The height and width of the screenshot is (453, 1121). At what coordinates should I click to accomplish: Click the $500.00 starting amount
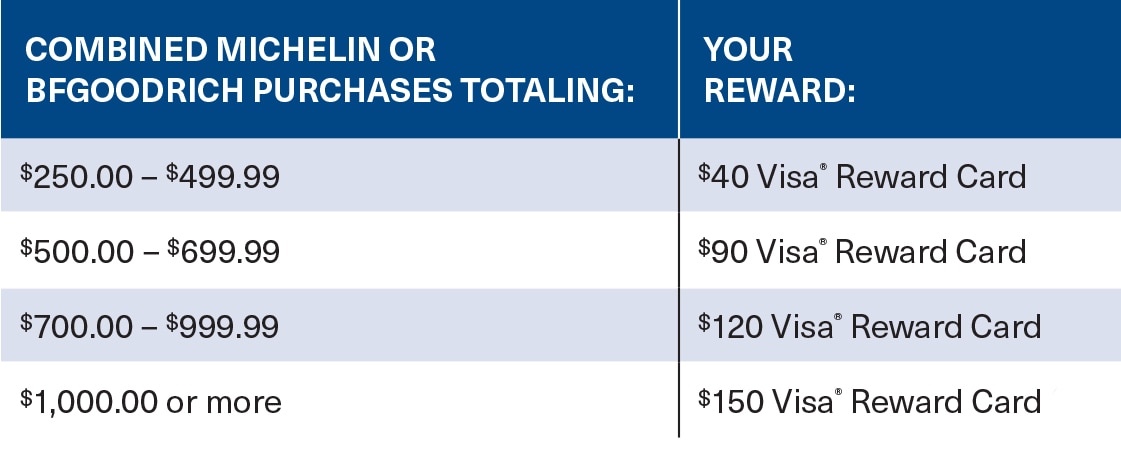point(76,252)
